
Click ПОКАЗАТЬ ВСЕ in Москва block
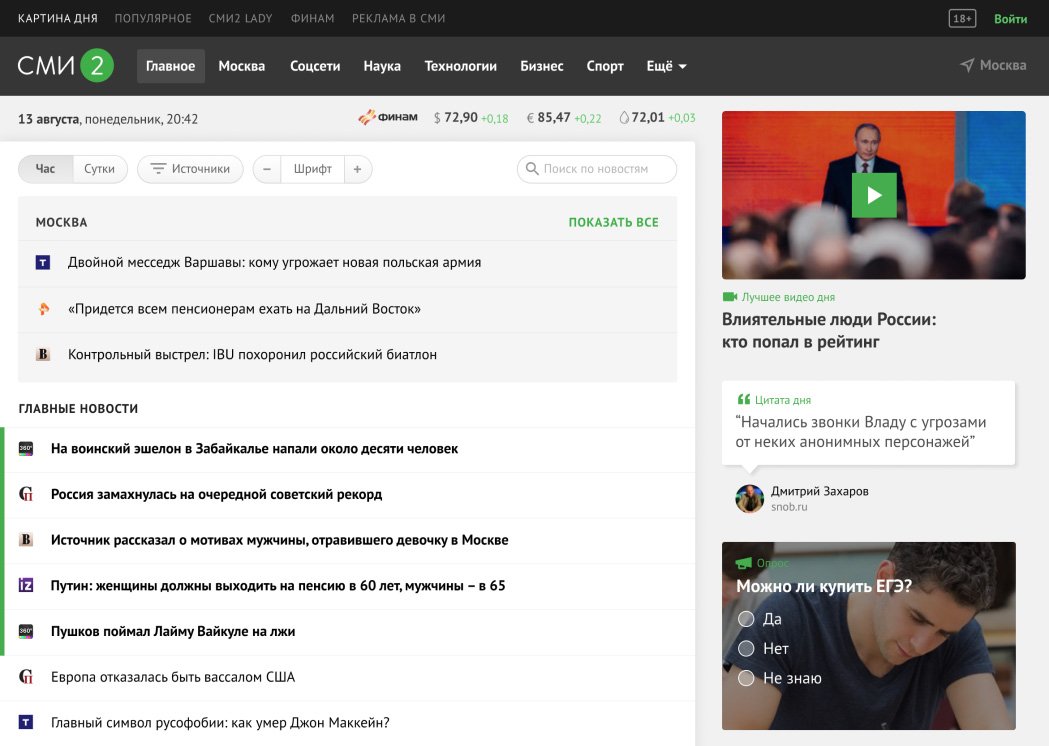[x=613, y=222]
